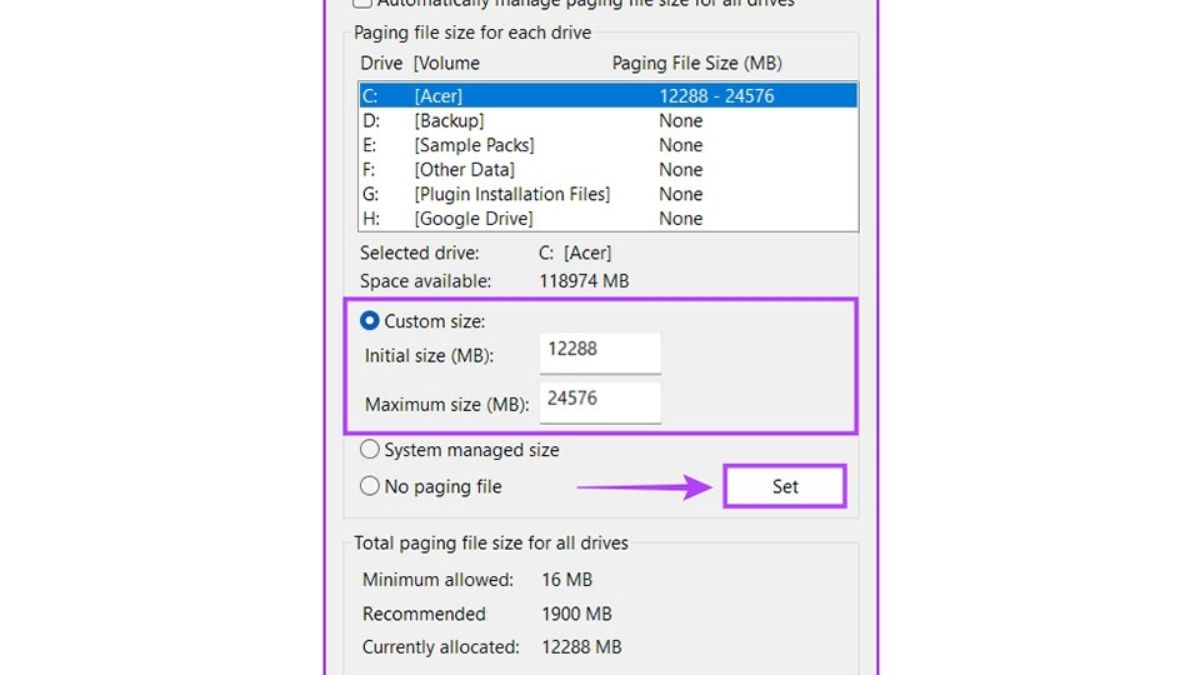Click the Currently allocated 12288 MB value
1200x675 pixels.
tap(581, 647)
